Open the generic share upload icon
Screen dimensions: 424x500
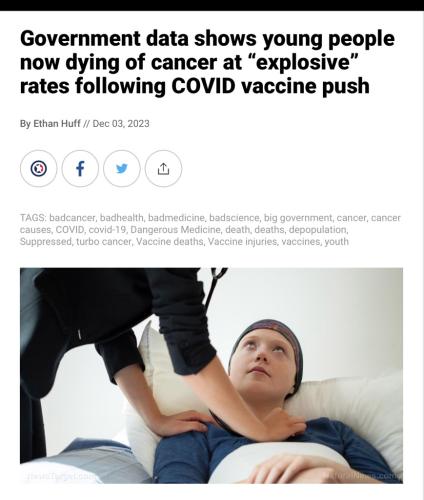pyautogui.click(x=163, y=168)
